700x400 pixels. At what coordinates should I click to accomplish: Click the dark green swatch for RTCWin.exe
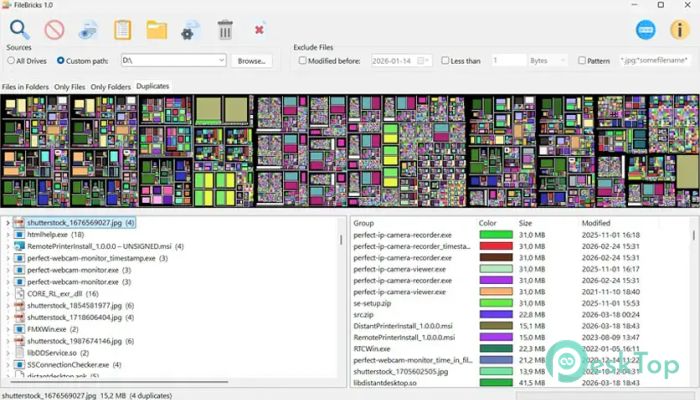[496, 349]
